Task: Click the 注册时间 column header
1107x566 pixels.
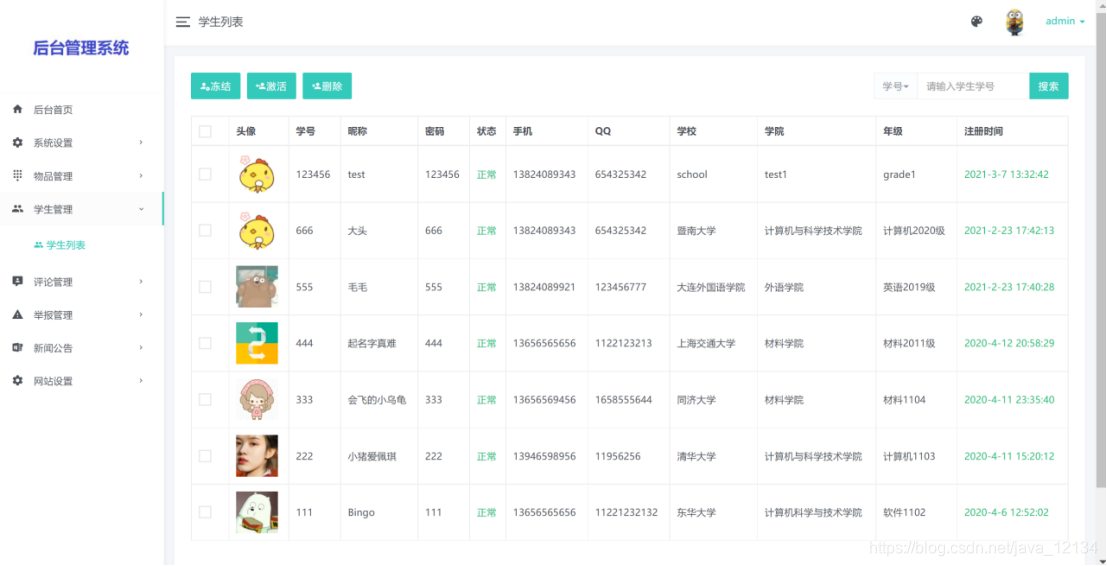Action: tap(983, 131)
